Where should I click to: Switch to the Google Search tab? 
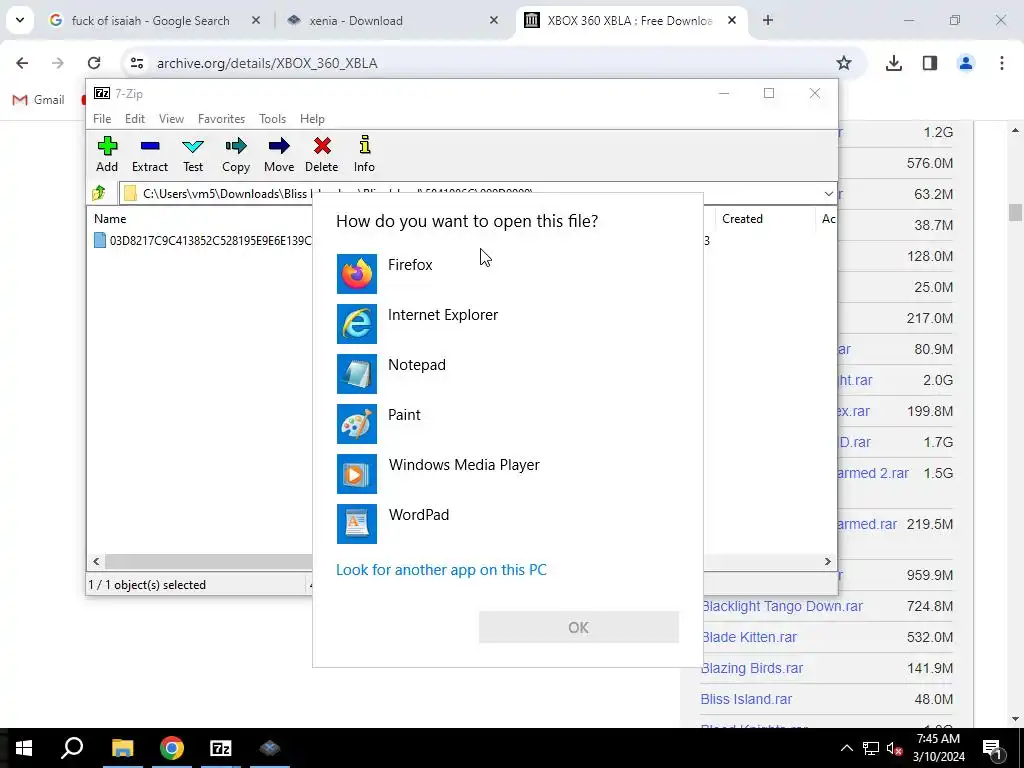coord(150,21)
